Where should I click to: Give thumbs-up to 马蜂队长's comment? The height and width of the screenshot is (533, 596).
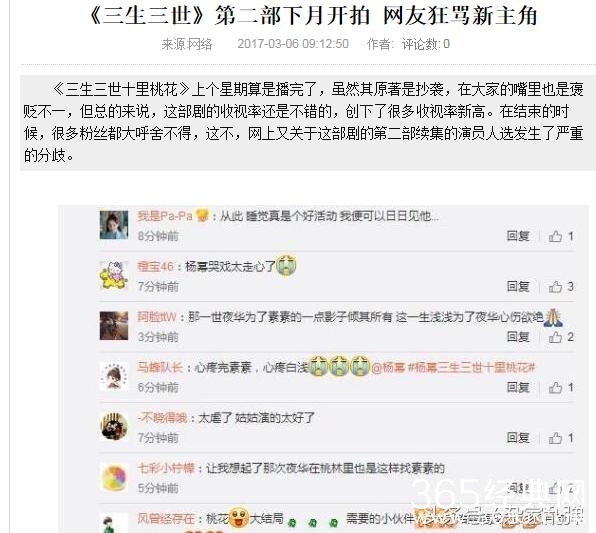tap(561, 387)
